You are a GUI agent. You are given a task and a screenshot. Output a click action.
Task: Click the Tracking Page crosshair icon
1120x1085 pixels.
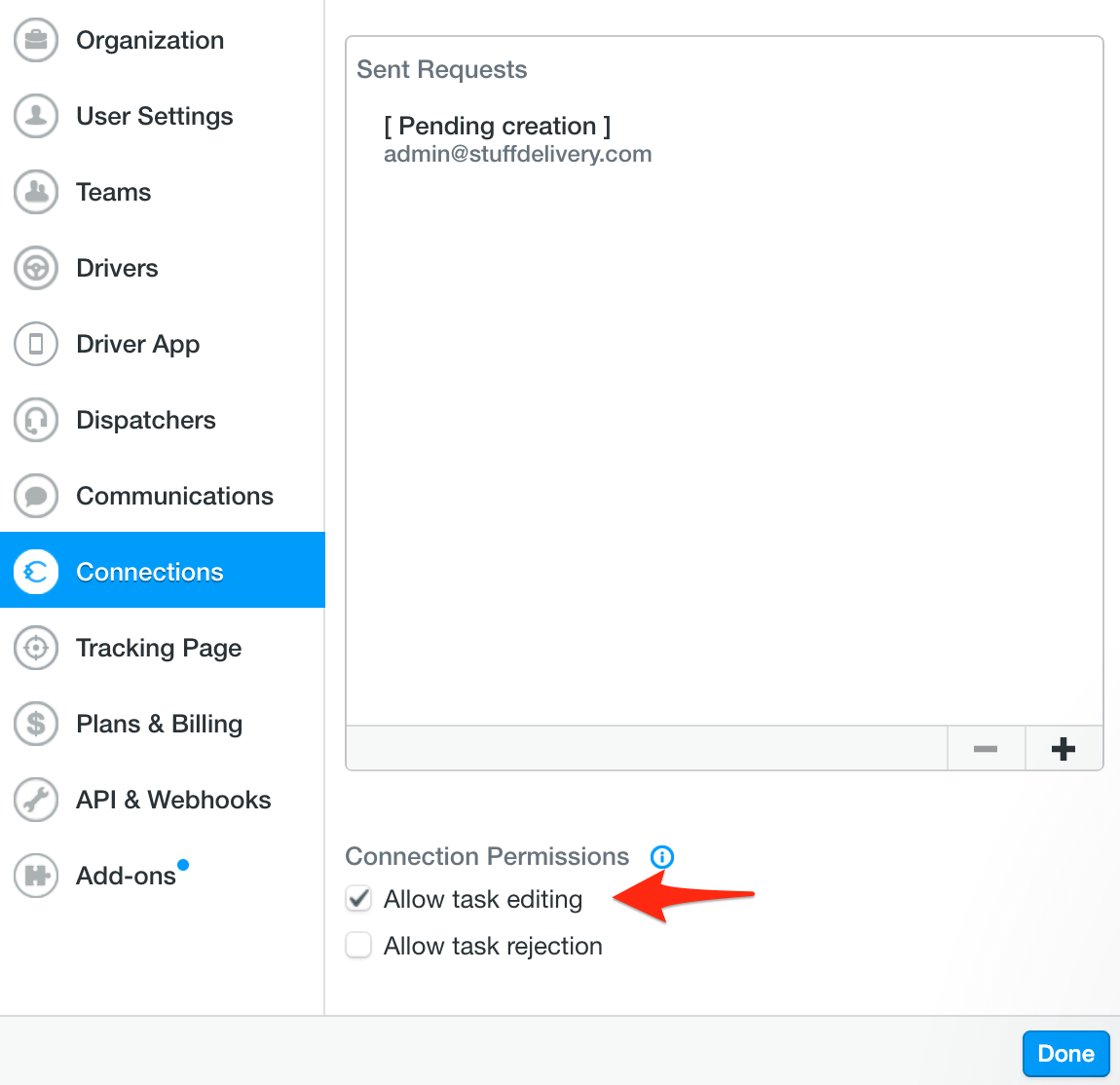pyautogui.click(x=36, y=647)
